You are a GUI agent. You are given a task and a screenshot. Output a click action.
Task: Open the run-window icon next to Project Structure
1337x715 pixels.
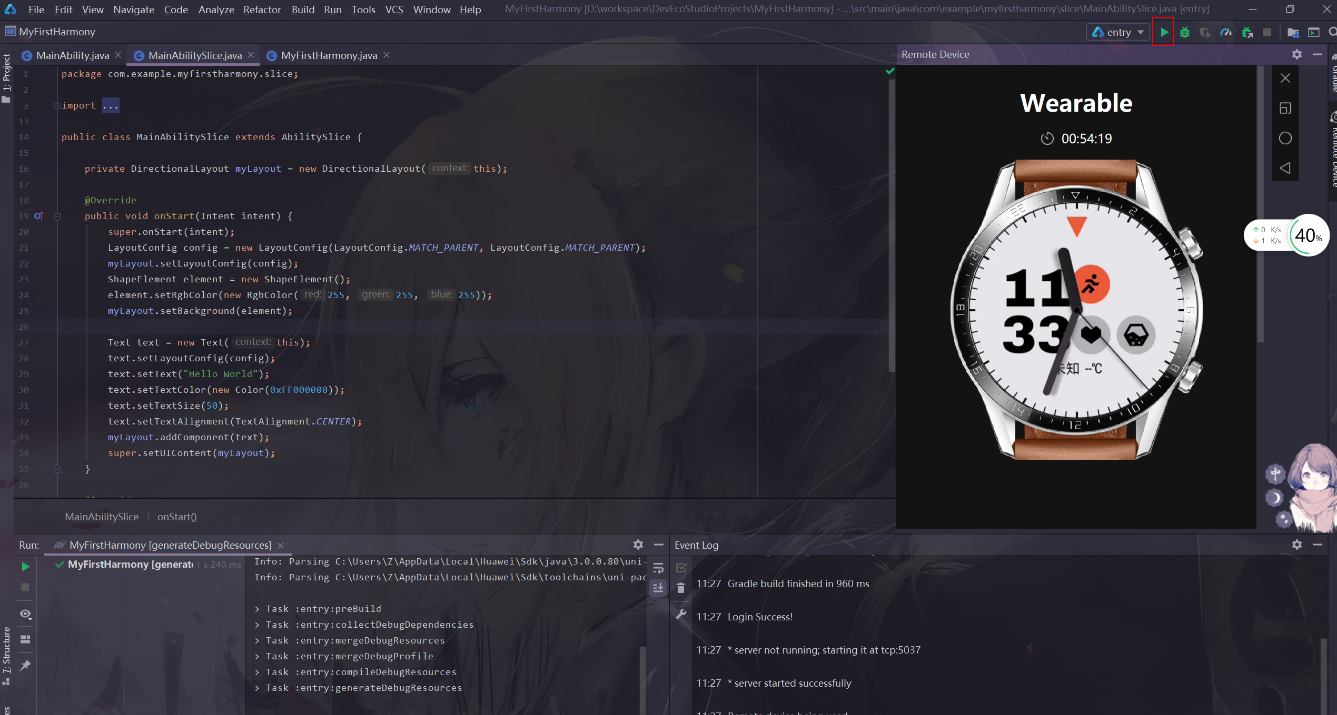coord(1312,32)
